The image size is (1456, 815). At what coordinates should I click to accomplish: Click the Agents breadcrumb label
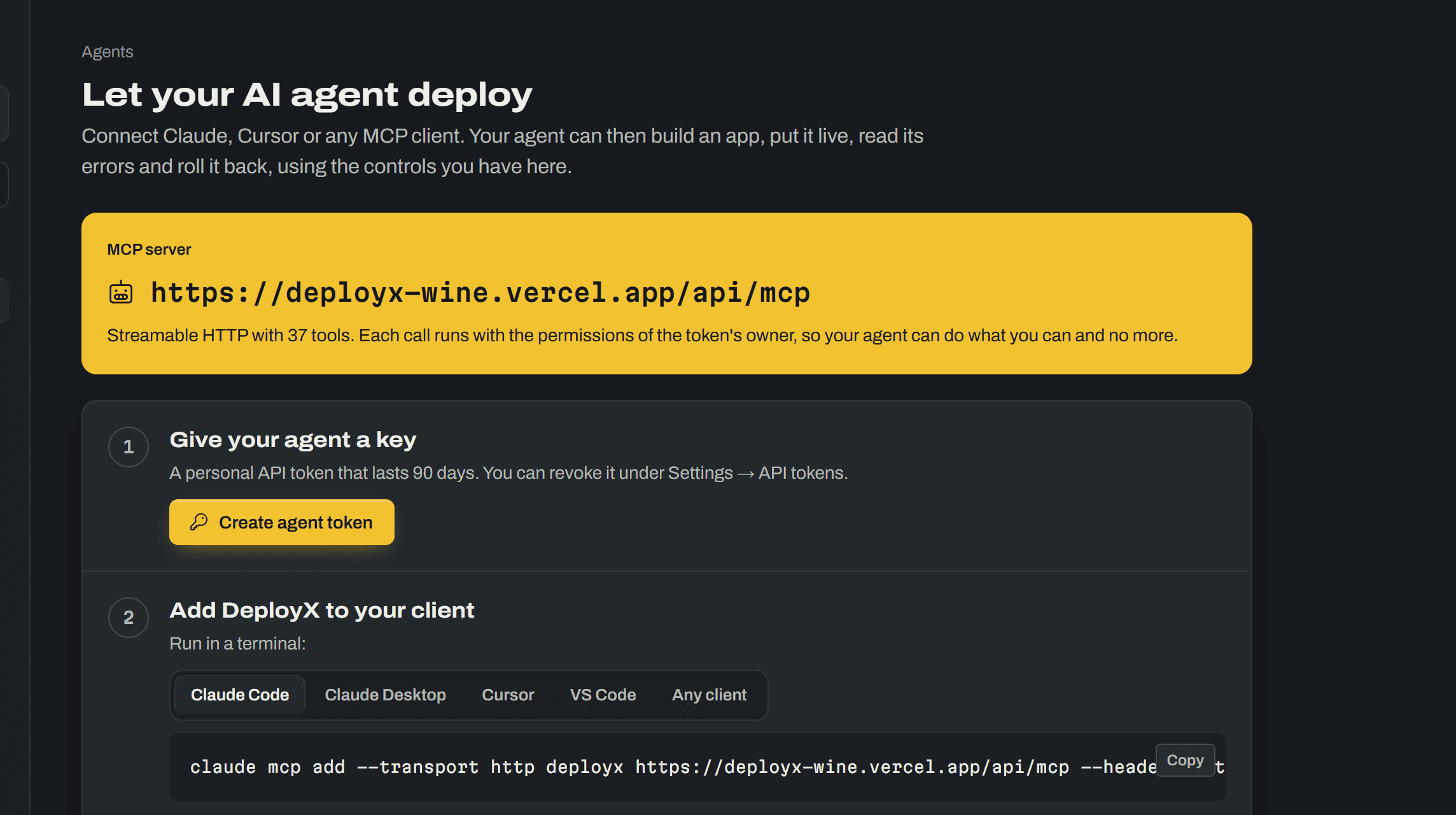(x=108, y=52)
